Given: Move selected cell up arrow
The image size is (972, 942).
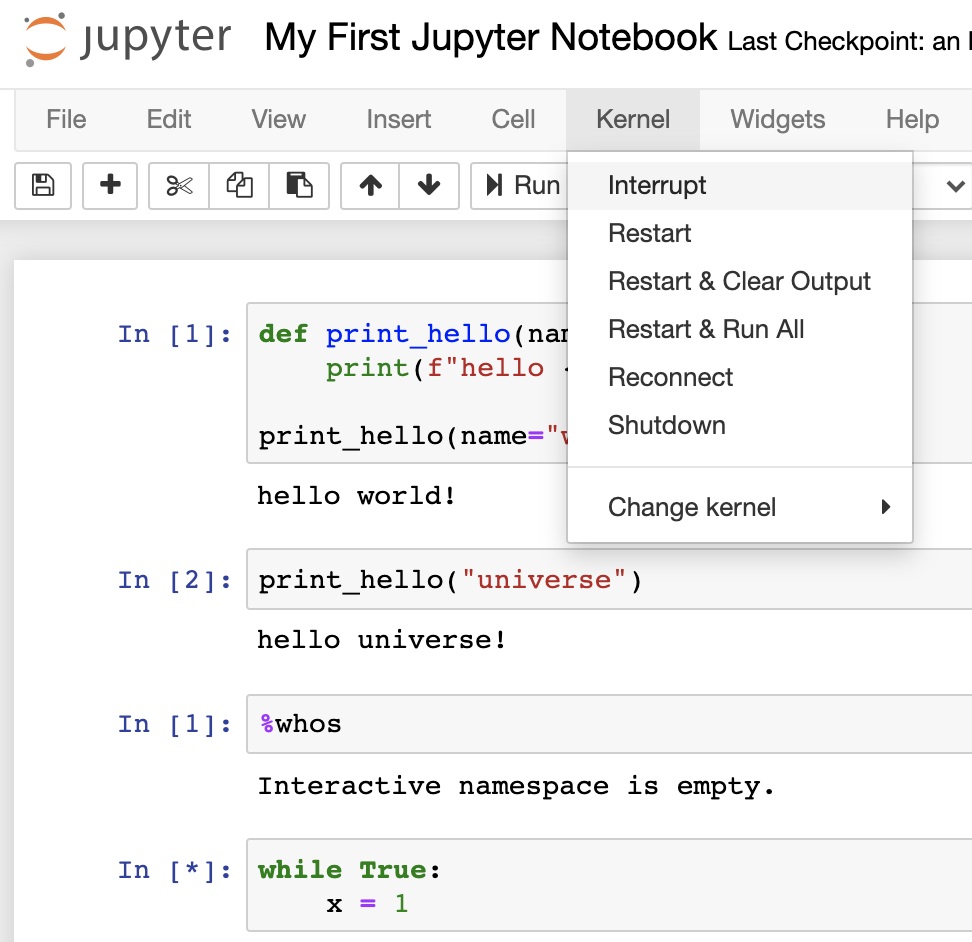Looking at the screenshot, I should 370,185.
